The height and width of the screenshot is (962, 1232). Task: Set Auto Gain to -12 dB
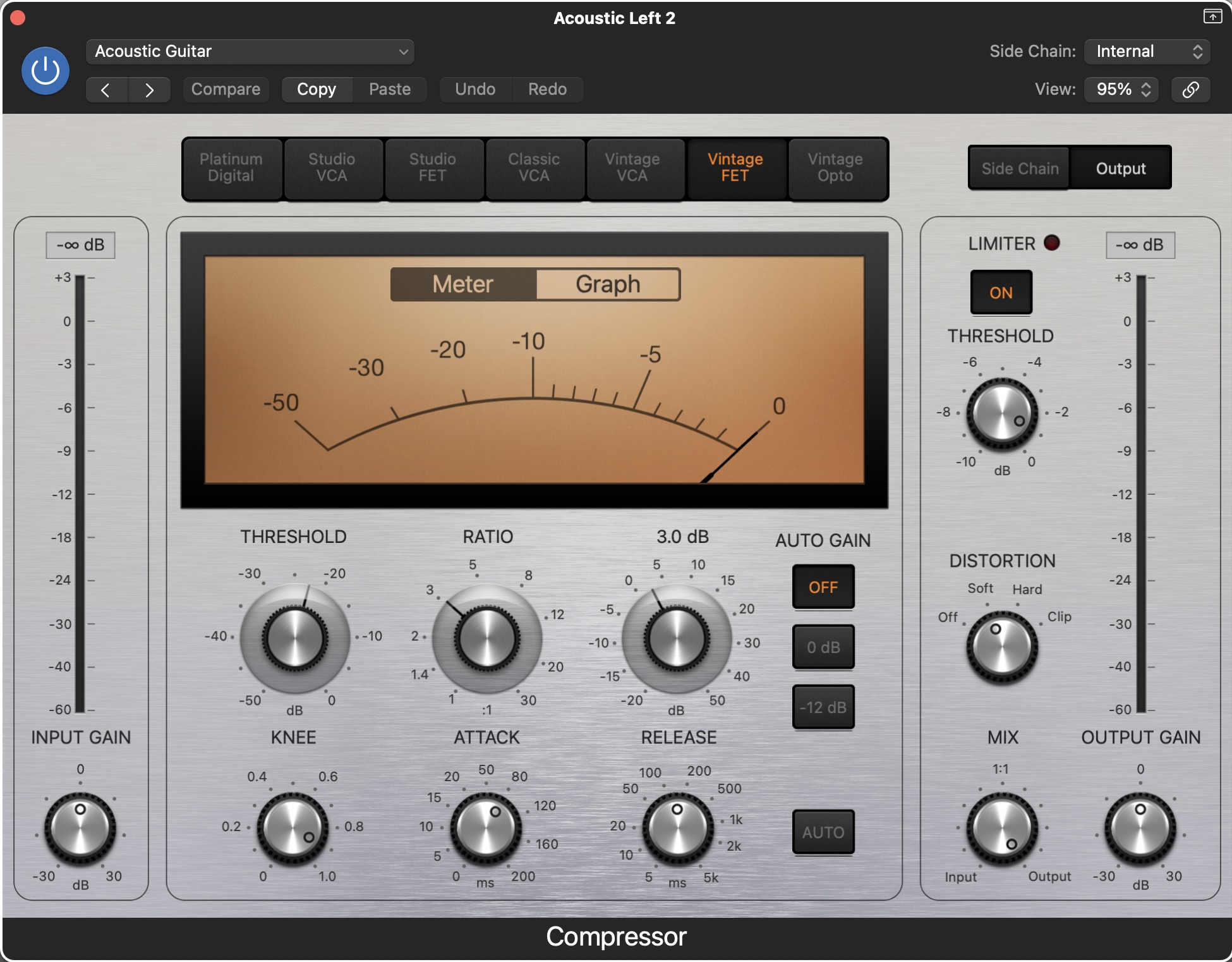823,707
